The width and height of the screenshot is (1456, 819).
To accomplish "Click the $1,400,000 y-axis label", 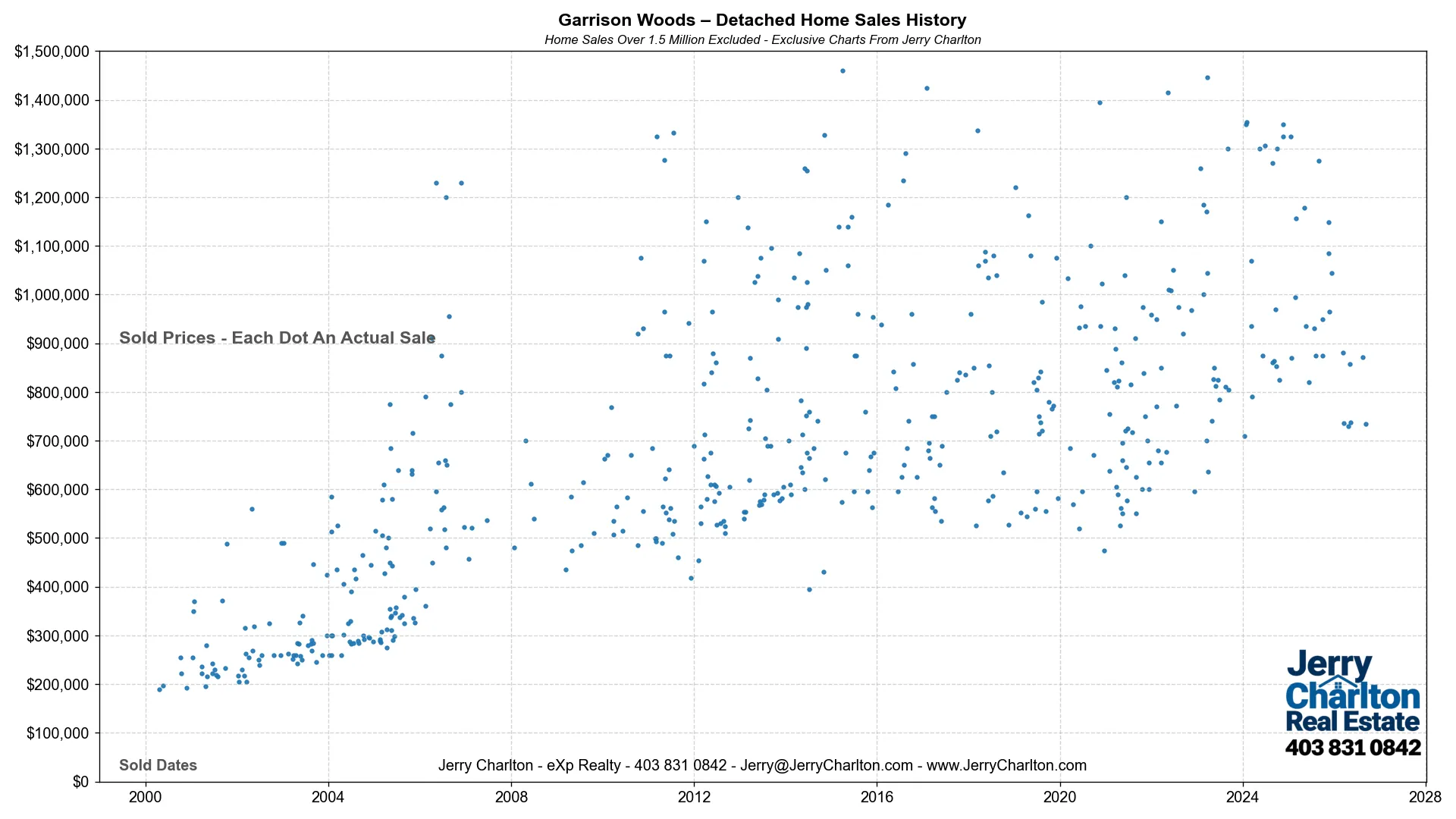I will [52, 100].
